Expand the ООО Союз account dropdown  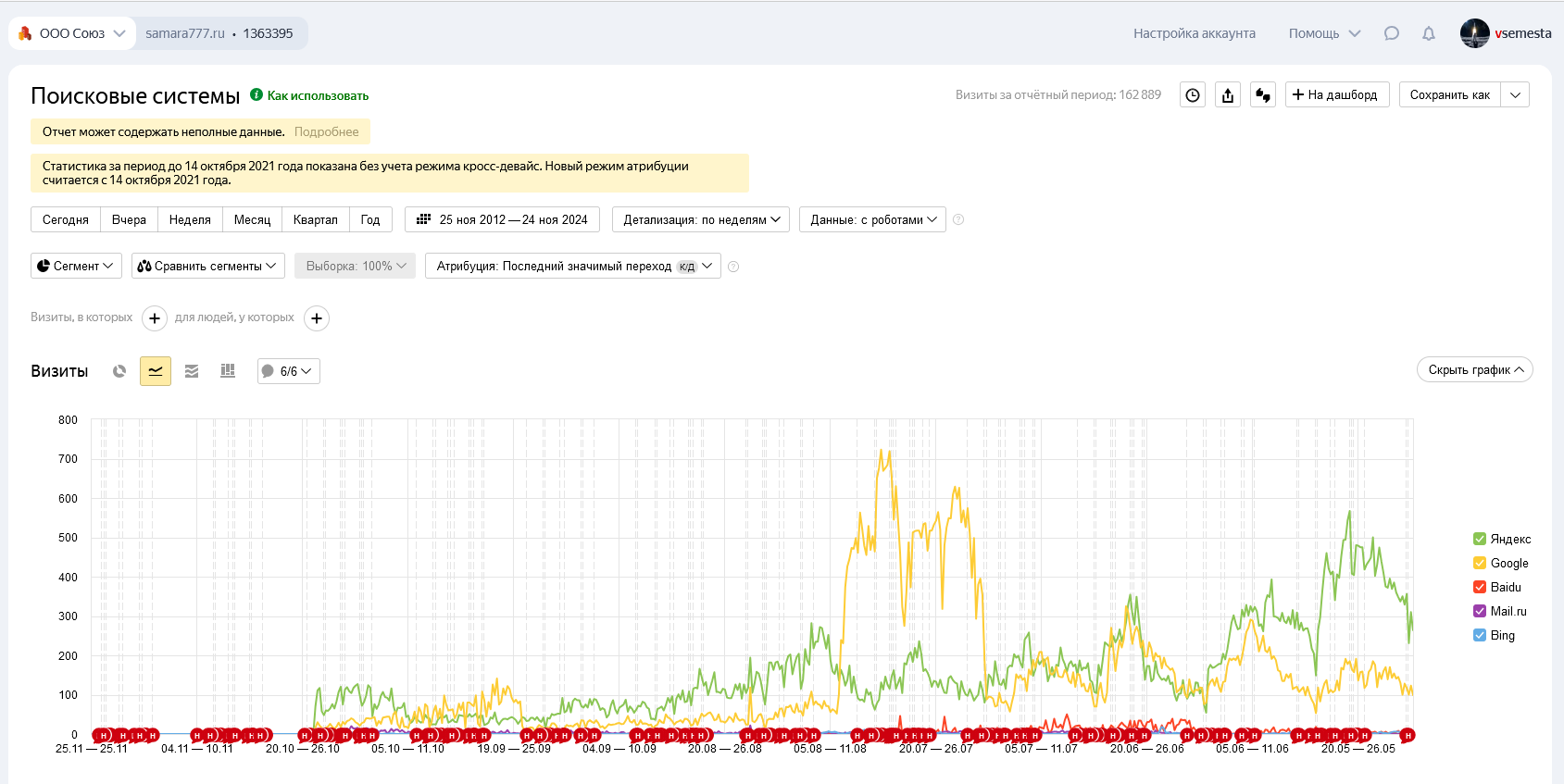coord(119,33)
